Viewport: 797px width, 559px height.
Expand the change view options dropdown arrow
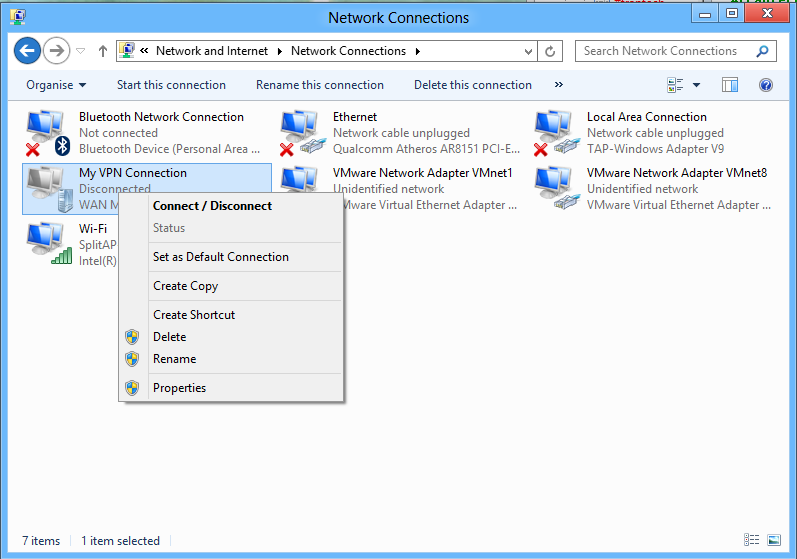696,85
